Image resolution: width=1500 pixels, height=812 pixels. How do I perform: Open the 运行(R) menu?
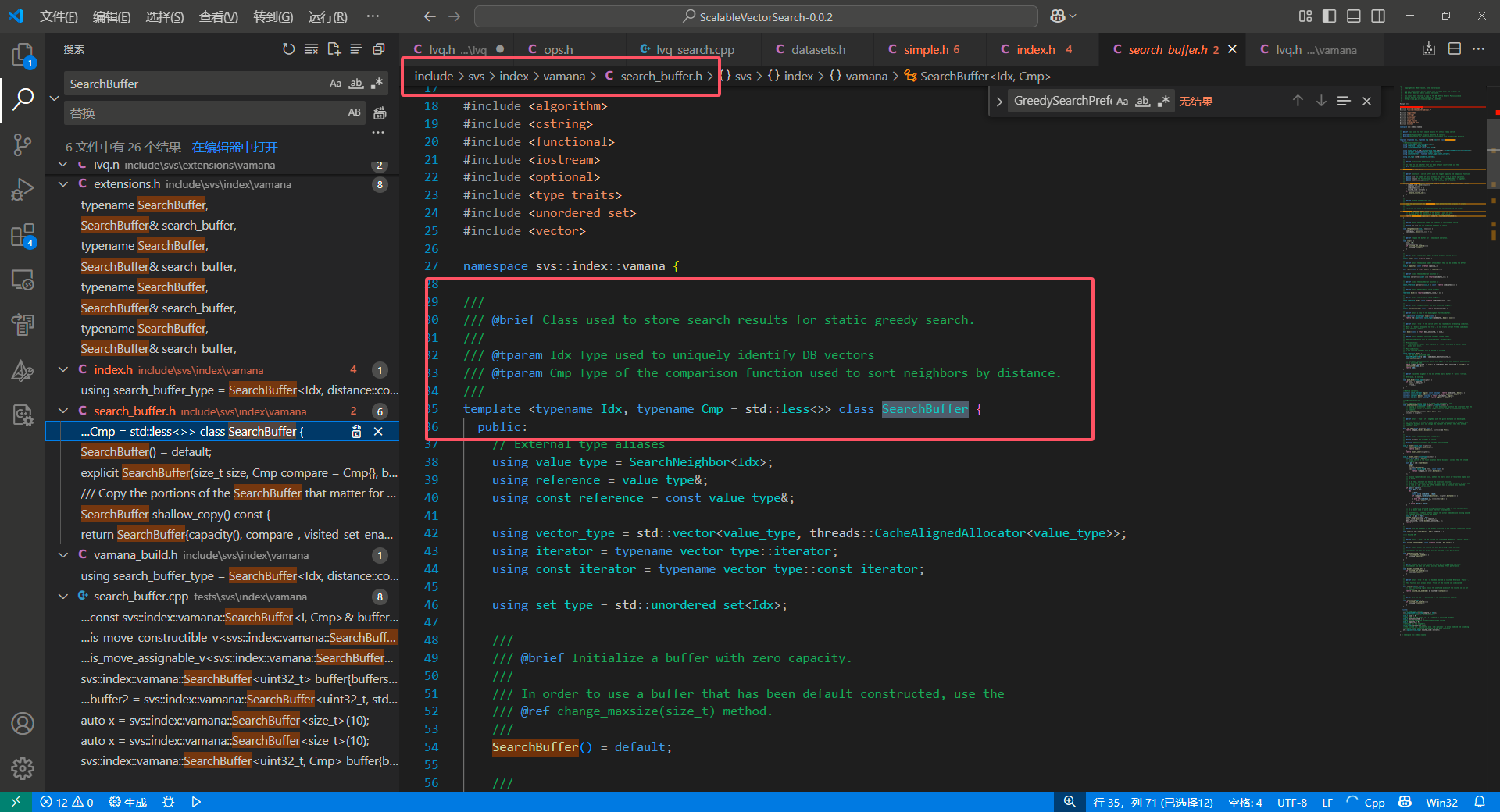[x=327, y=16]
